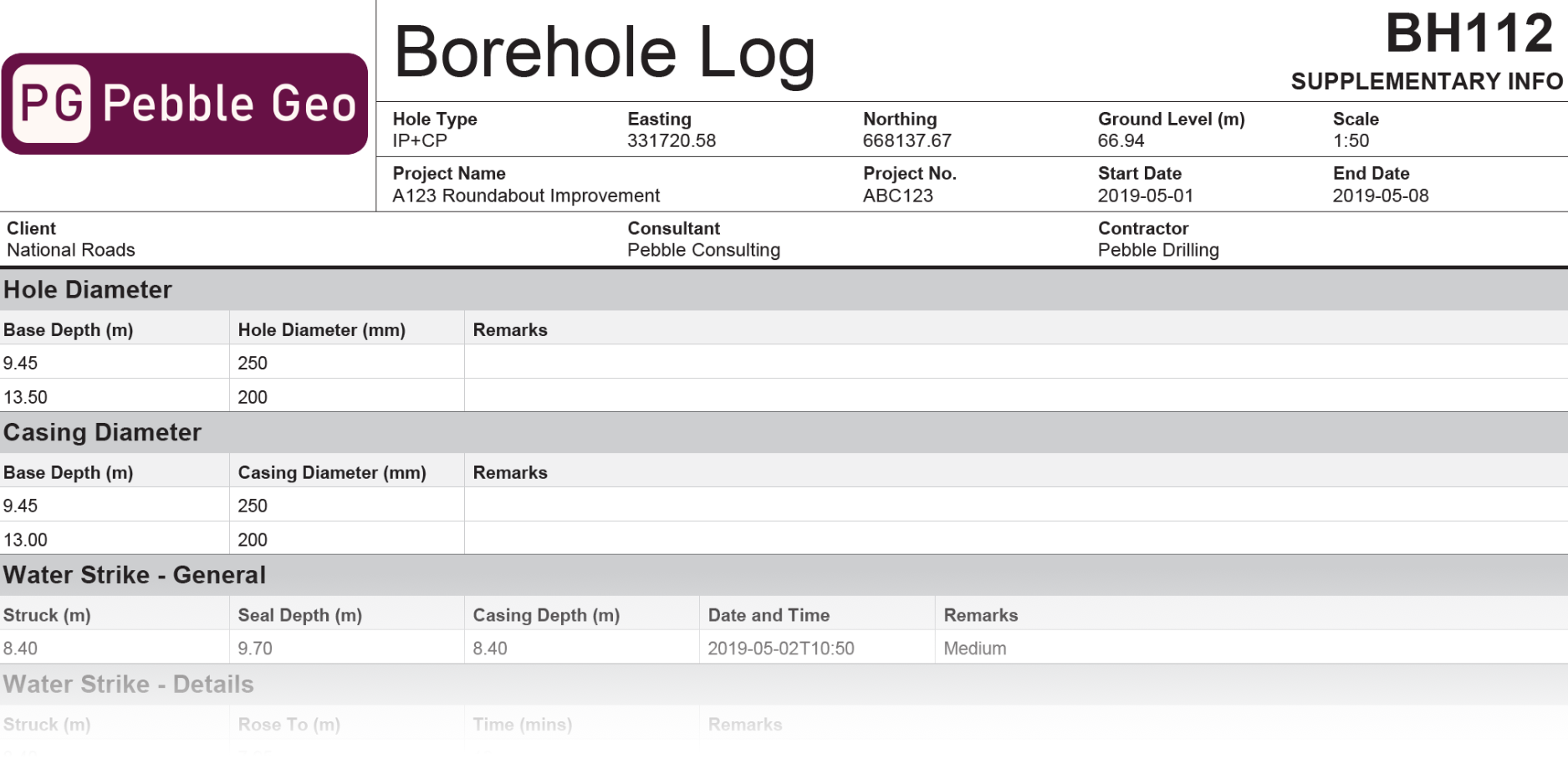This screenshot has width=1568, height=784.
Task: Click the BH112 borehole identifier
Action: pos(1469,33)
